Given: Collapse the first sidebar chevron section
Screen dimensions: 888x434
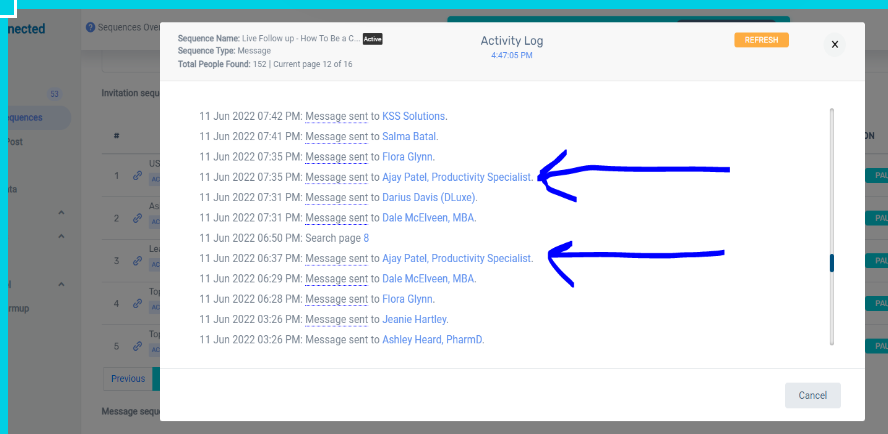Looking at the screenshot, I should click(61, 213).
